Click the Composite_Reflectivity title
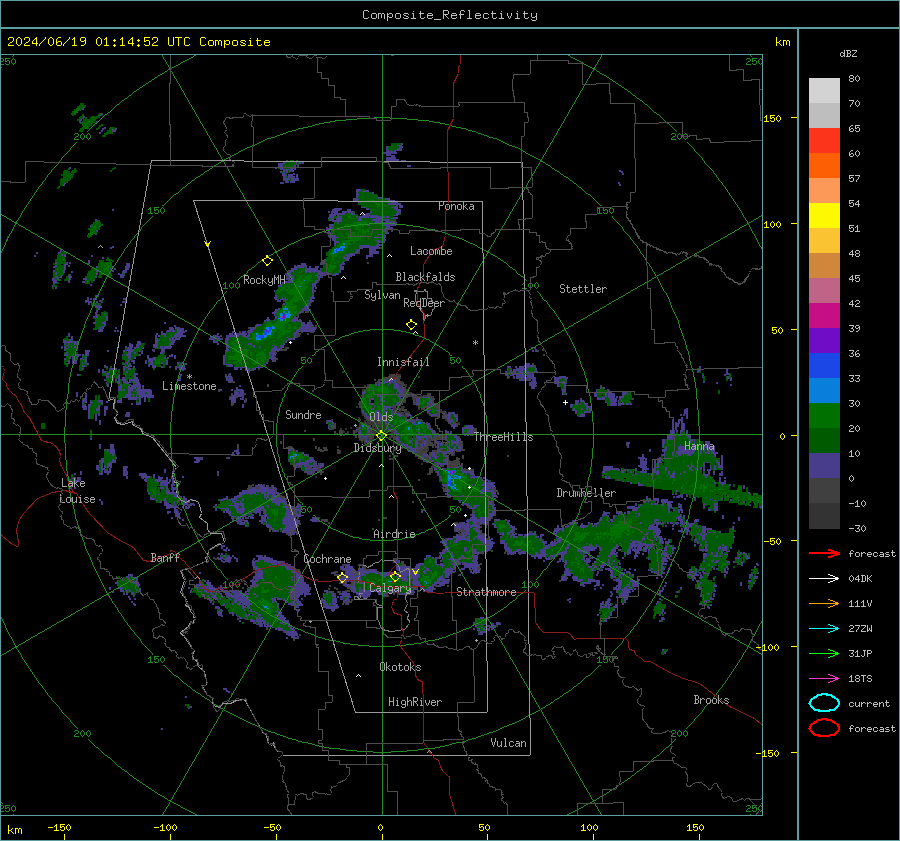This screenshot has height=841, width=900. [x=450, y=15]
